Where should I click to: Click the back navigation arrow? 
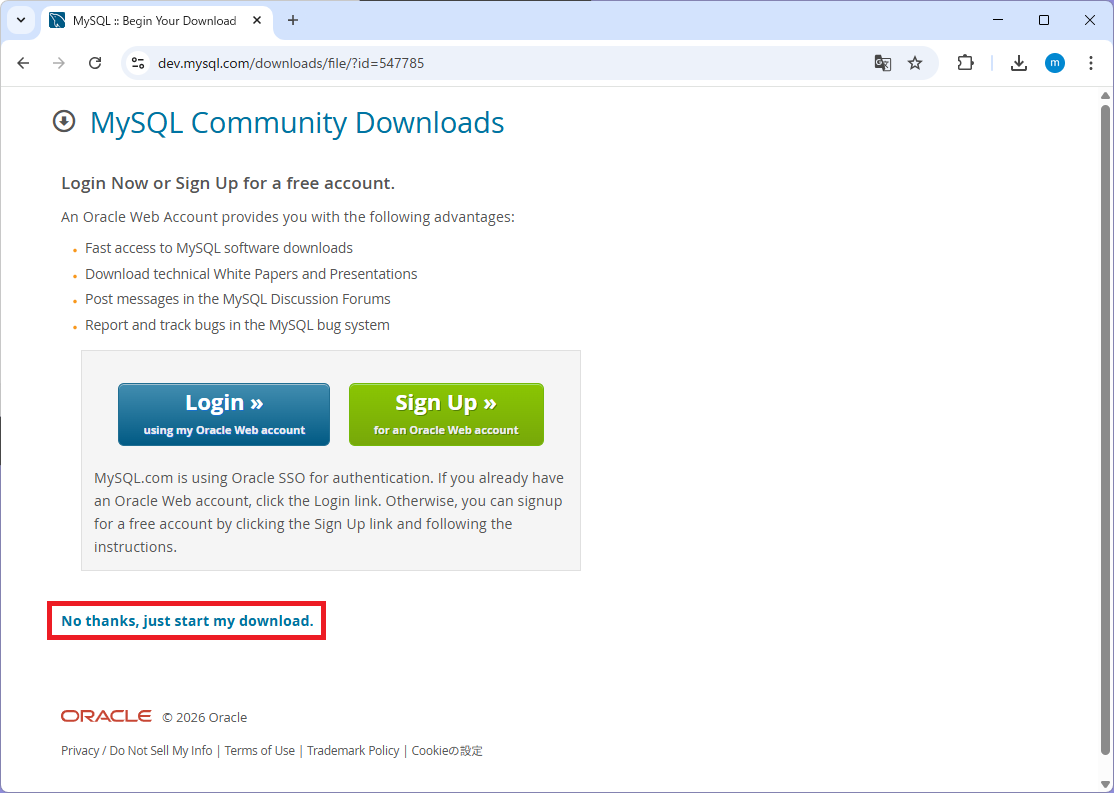coord(23,62)
